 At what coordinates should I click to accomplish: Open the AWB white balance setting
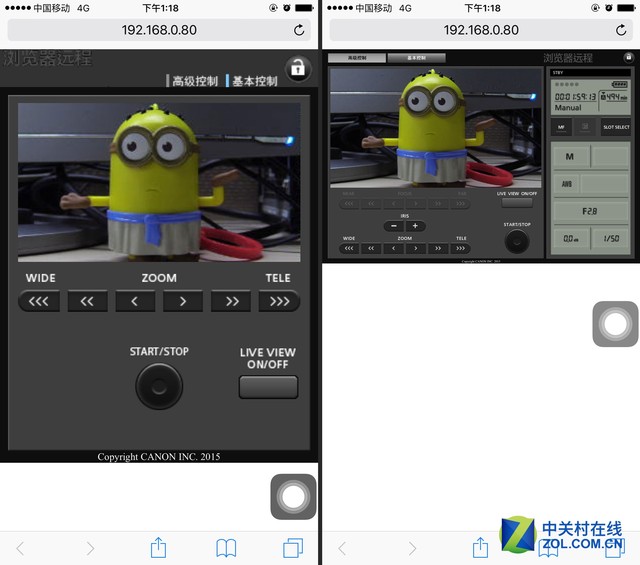(x=569, y=184)
